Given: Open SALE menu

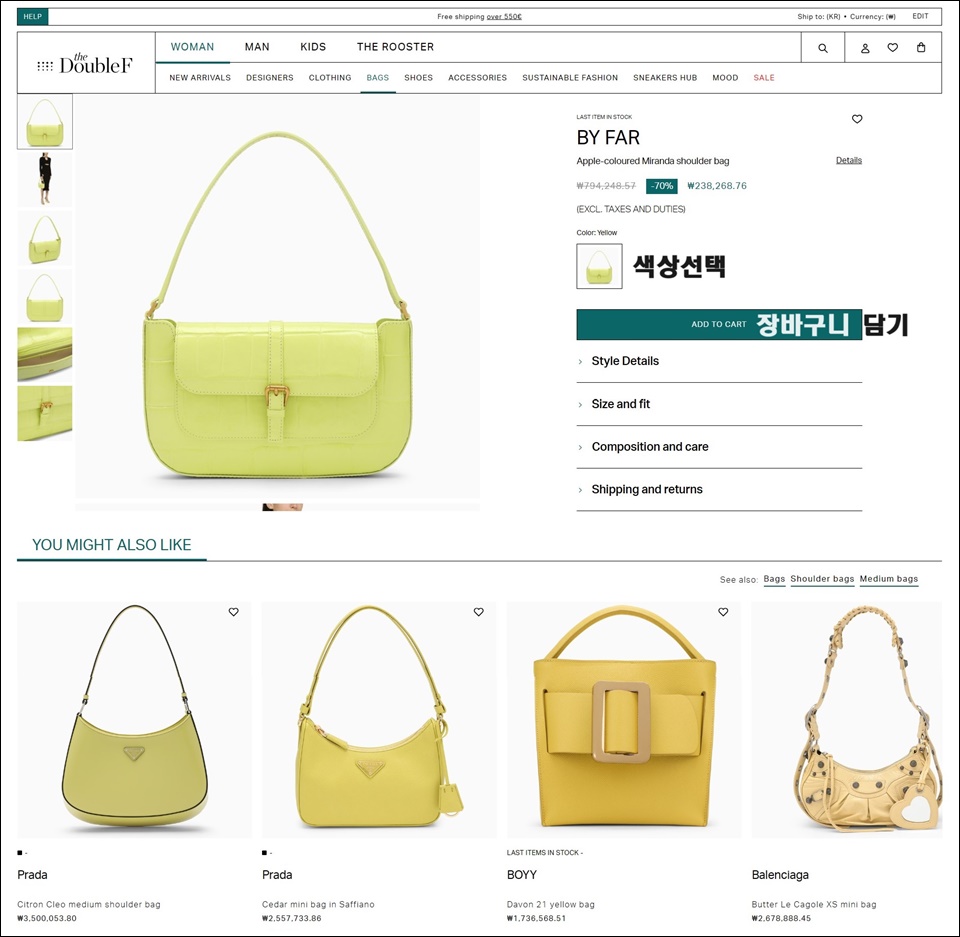Looking at the screenshot, I should tap(764, 78).
